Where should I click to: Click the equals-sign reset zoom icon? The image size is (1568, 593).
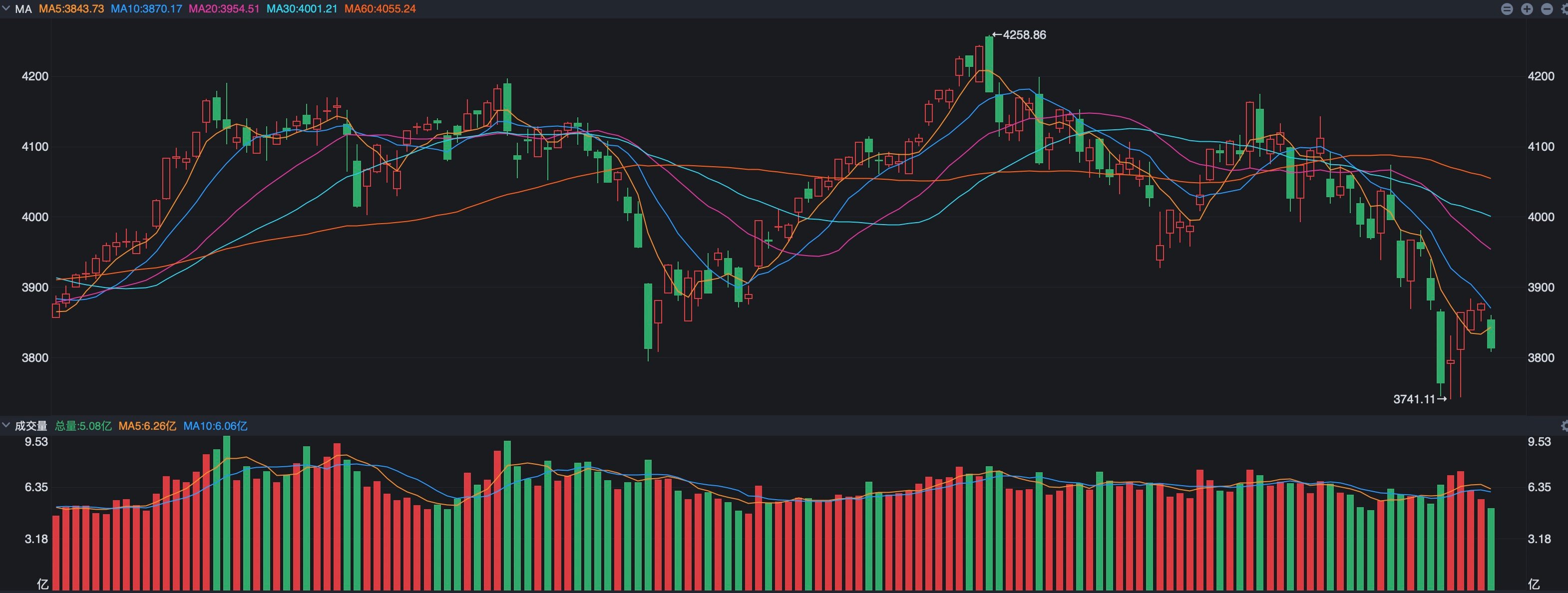pos(1507,9)
